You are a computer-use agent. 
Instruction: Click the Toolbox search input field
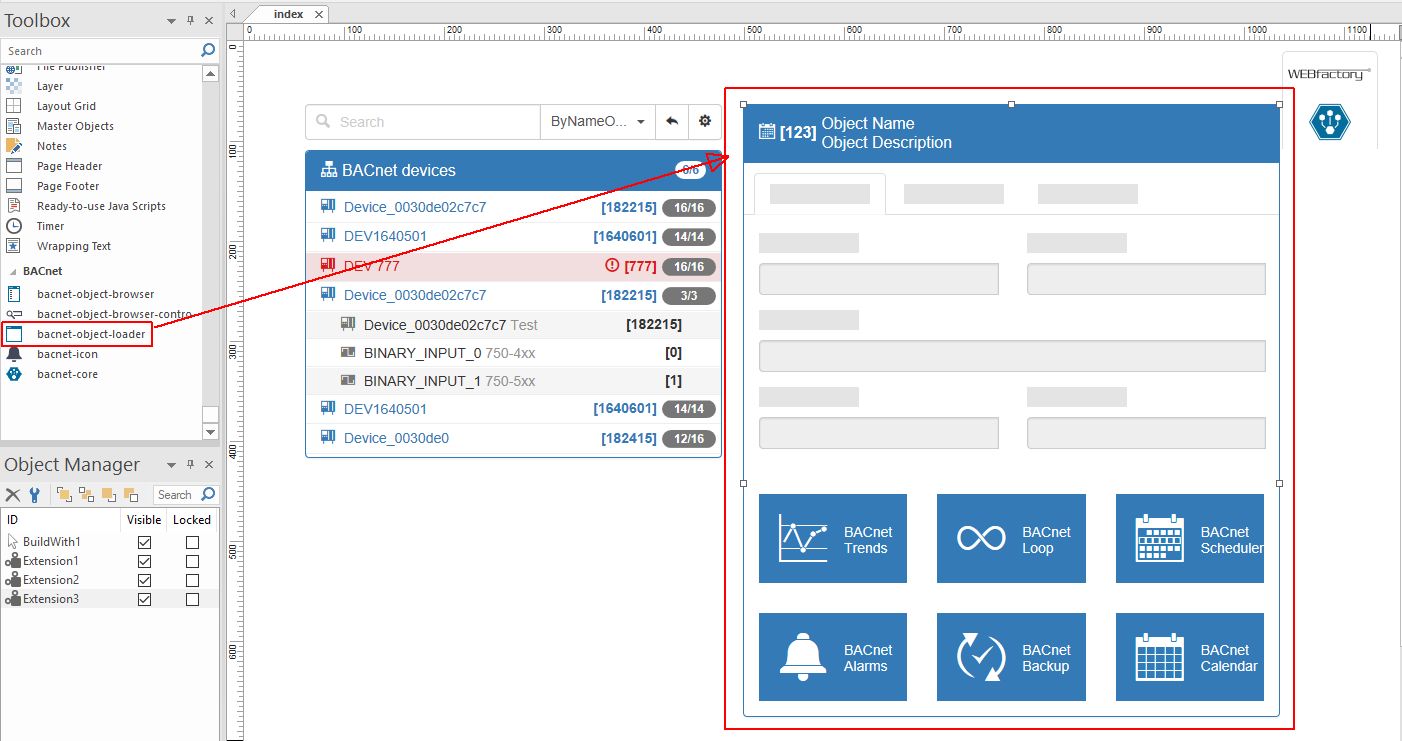pyautogui.click(x=100, y=50)
